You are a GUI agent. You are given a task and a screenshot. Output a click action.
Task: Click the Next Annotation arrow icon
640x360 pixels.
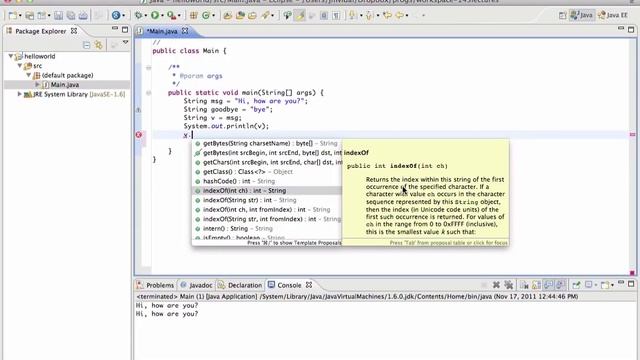352,16
